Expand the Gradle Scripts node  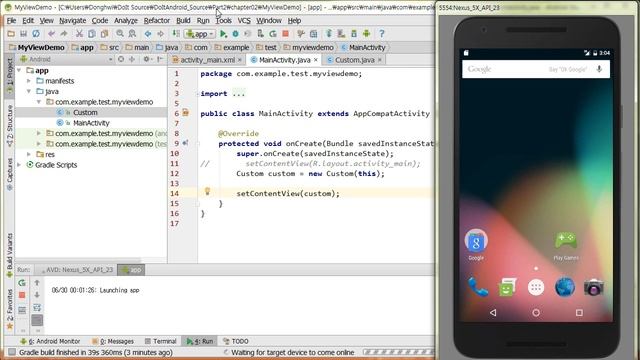[19, 165]
